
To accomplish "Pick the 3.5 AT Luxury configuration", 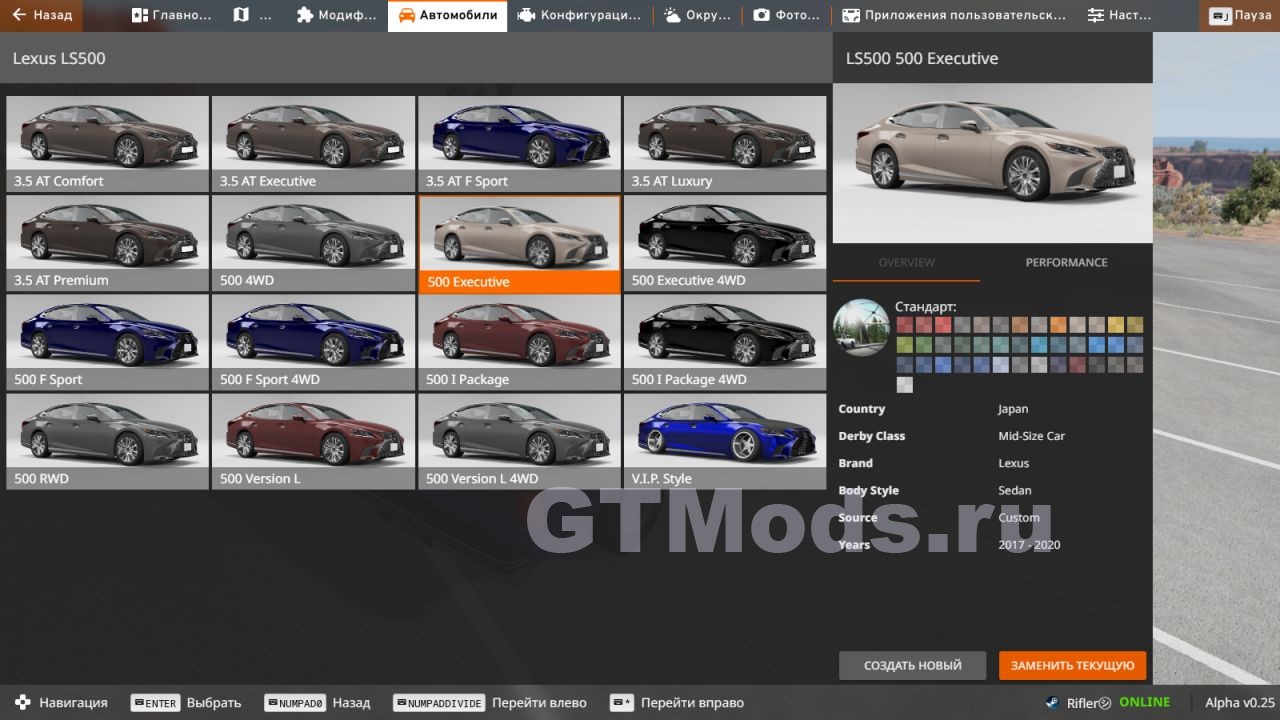I will [725, 143].
